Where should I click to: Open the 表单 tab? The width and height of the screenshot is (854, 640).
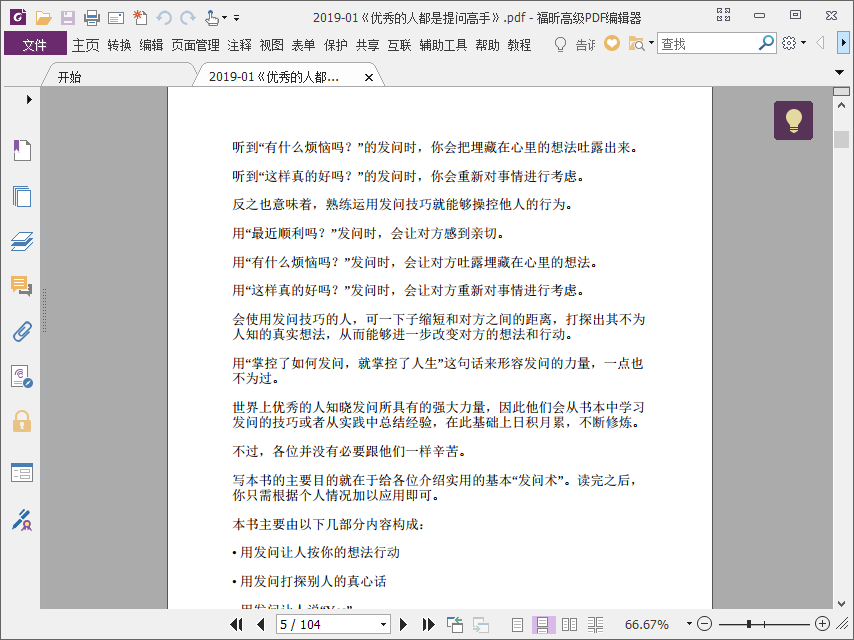303,45
